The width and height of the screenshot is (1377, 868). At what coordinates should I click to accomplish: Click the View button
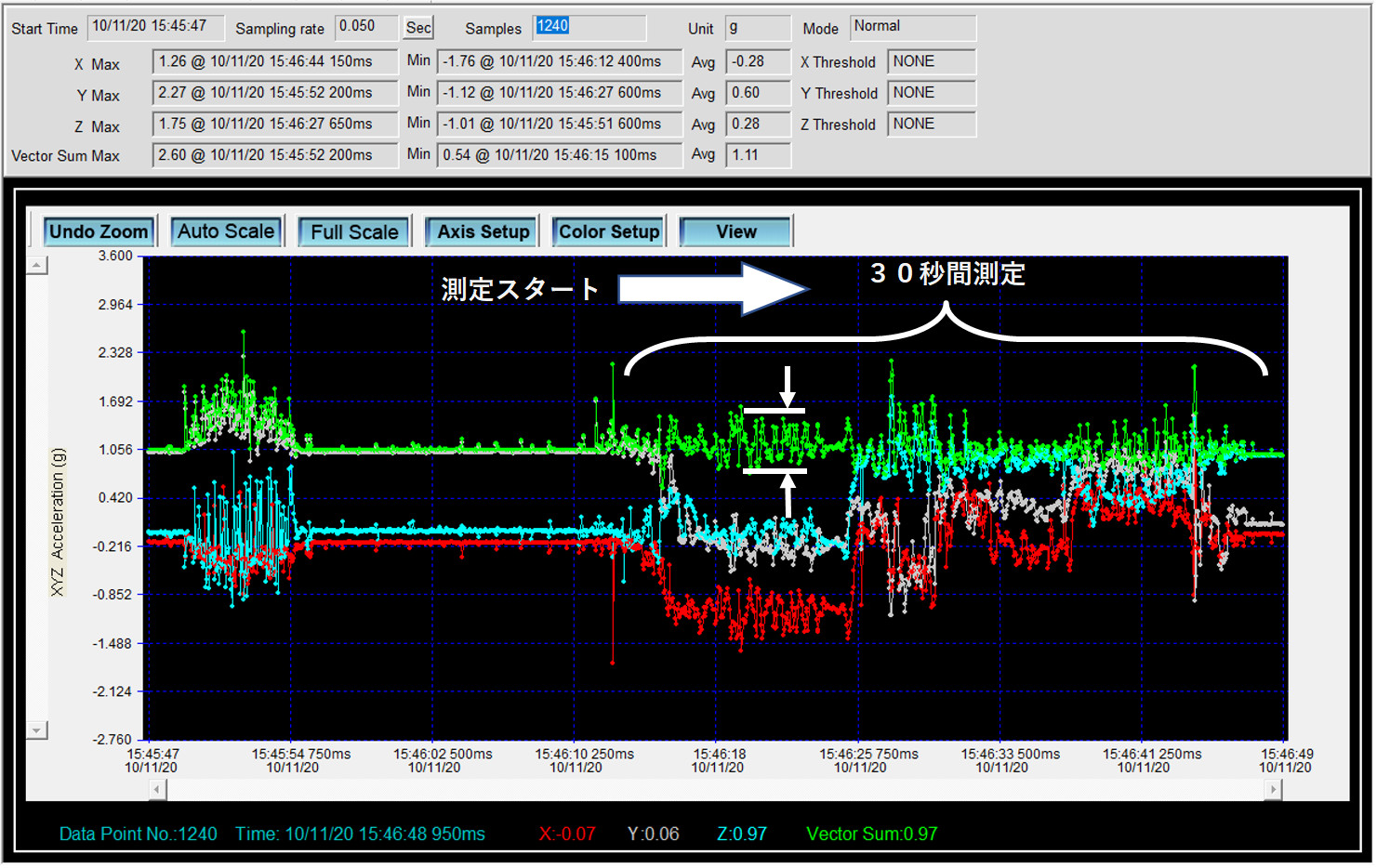[x=736, y=231]
